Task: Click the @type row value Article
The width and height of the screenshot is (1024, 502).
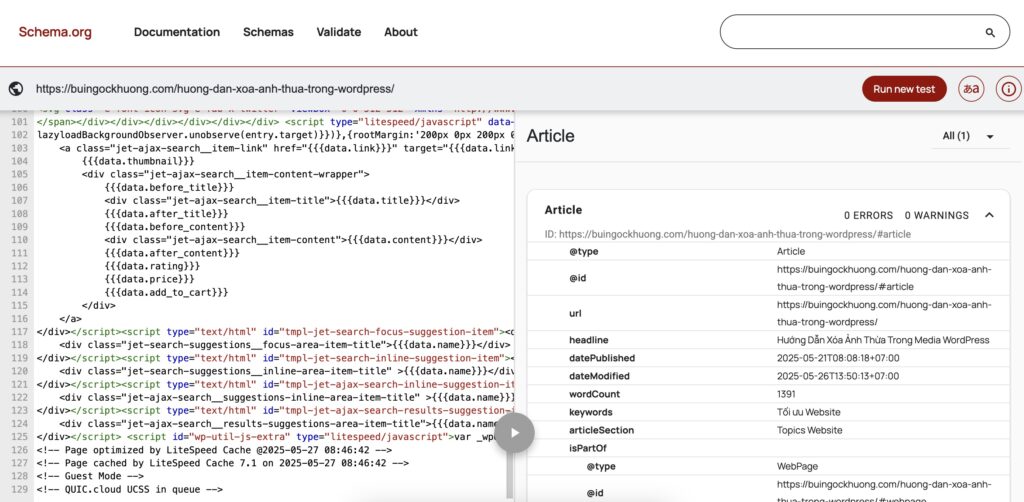Action: [x=791, y=251]
